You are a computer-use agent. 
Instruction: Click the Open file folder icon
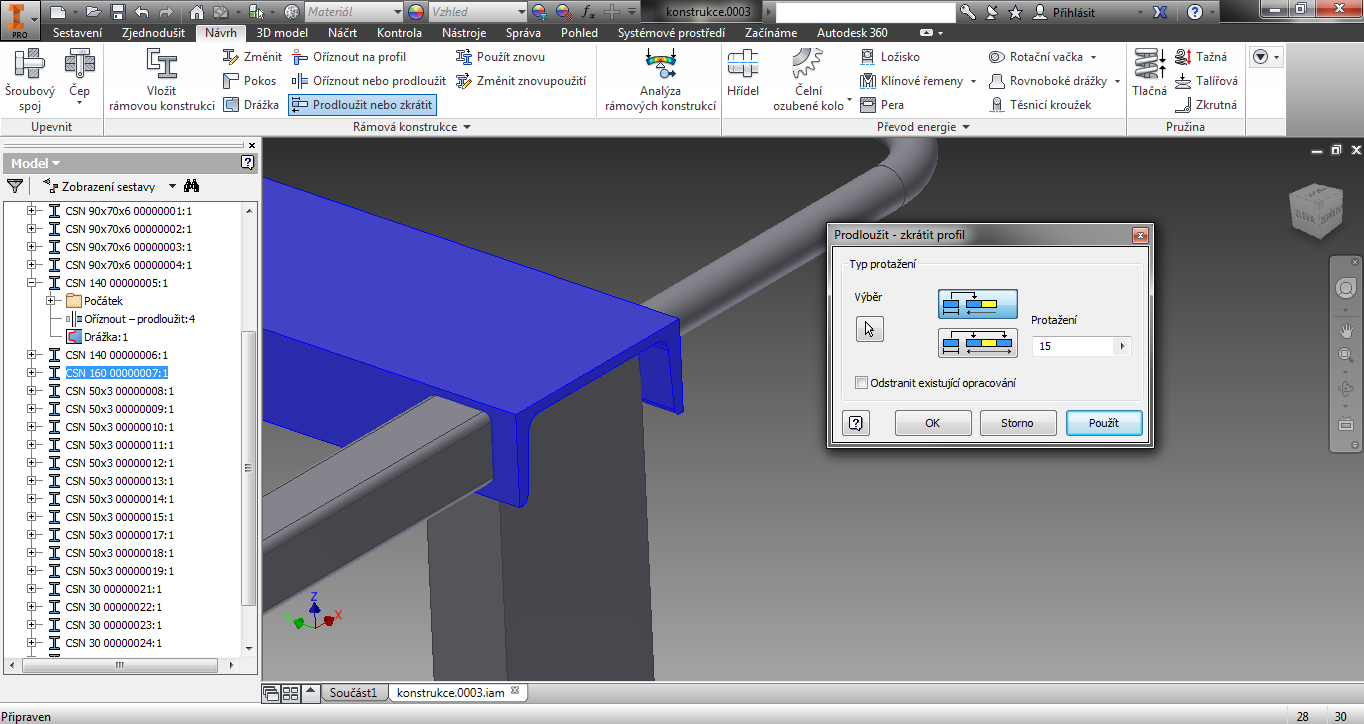[94, 12]
